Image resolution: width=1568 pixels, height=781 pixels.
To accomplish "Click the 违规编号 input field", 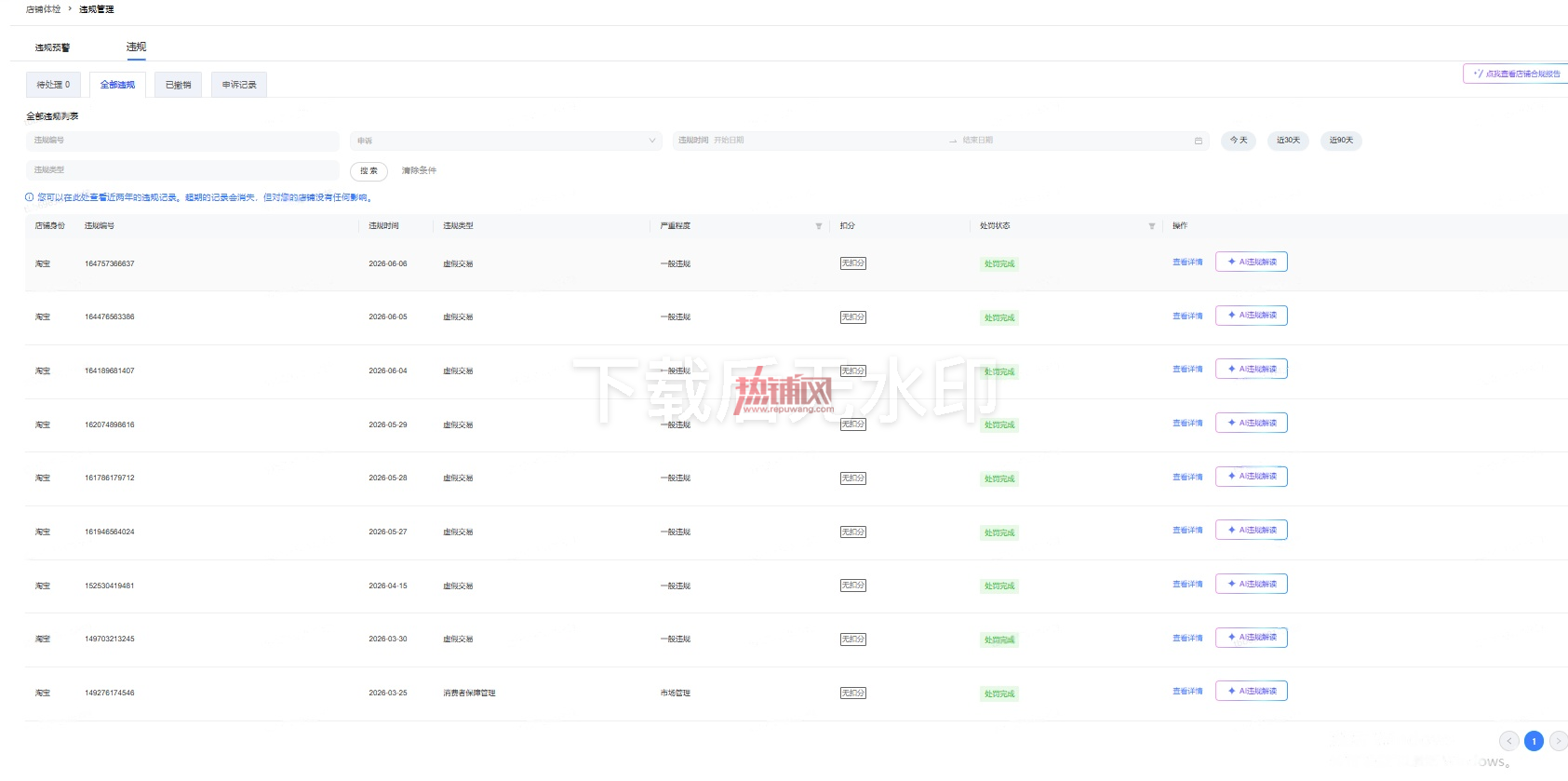I will point(182,141).
